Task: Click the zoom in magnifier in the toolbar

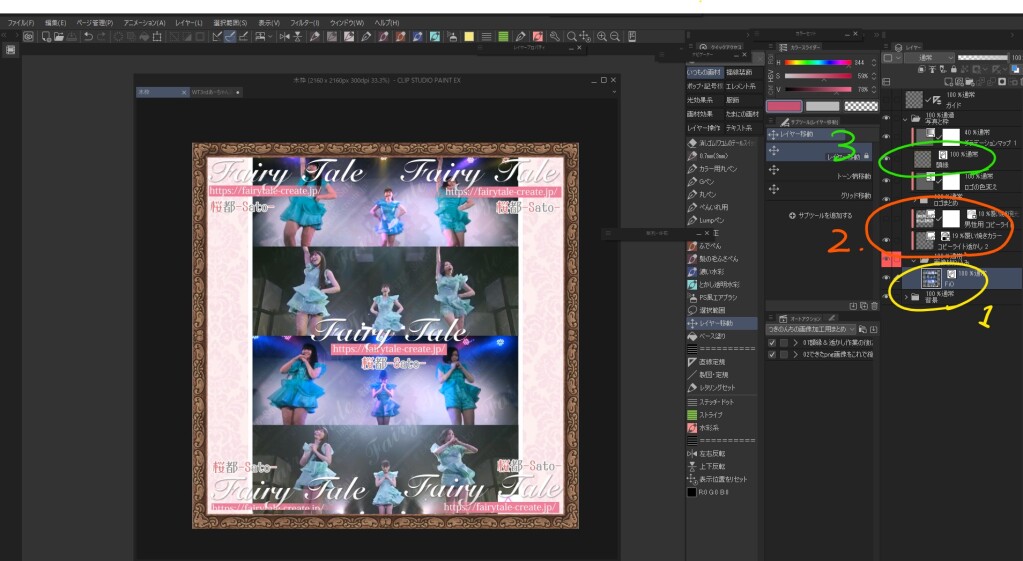Action: coord(602,37)
